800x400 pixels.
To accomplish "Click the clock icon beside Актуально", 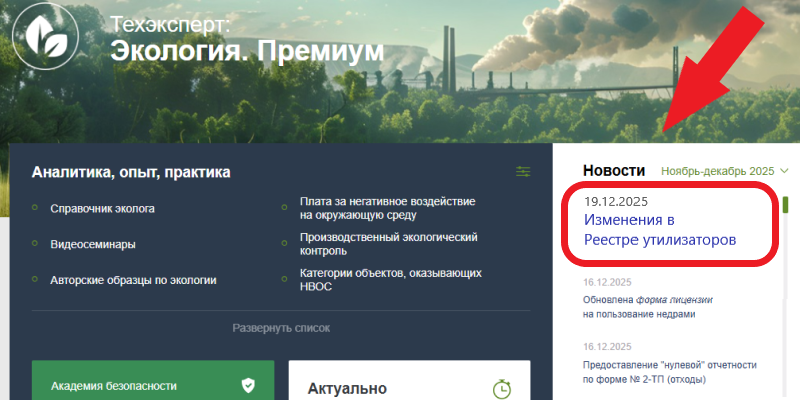I will click(502, 388).
